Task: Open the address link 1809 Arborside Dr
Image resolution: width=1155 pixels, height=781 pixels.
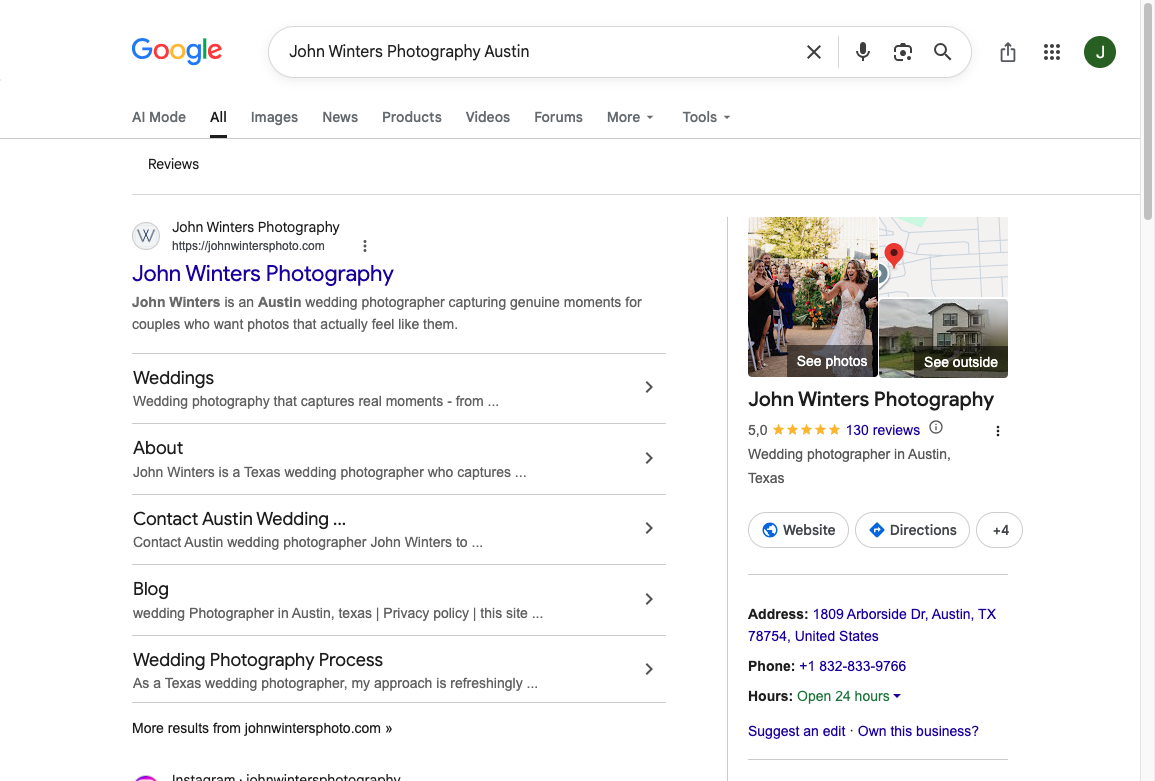Action: pyautogui.click(x=871, y=626)
